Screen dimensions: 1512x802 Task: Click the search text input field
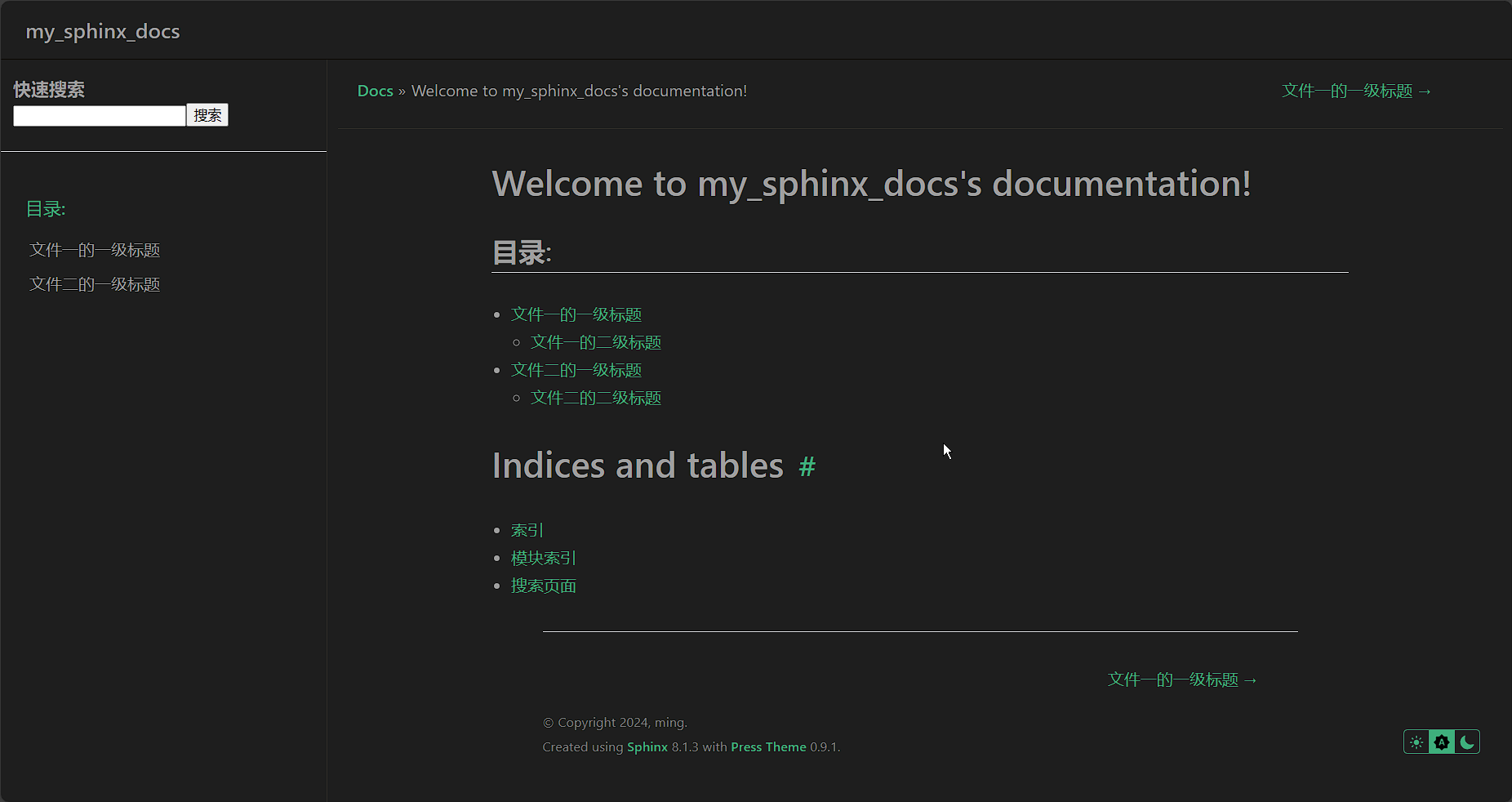[100, 116]
